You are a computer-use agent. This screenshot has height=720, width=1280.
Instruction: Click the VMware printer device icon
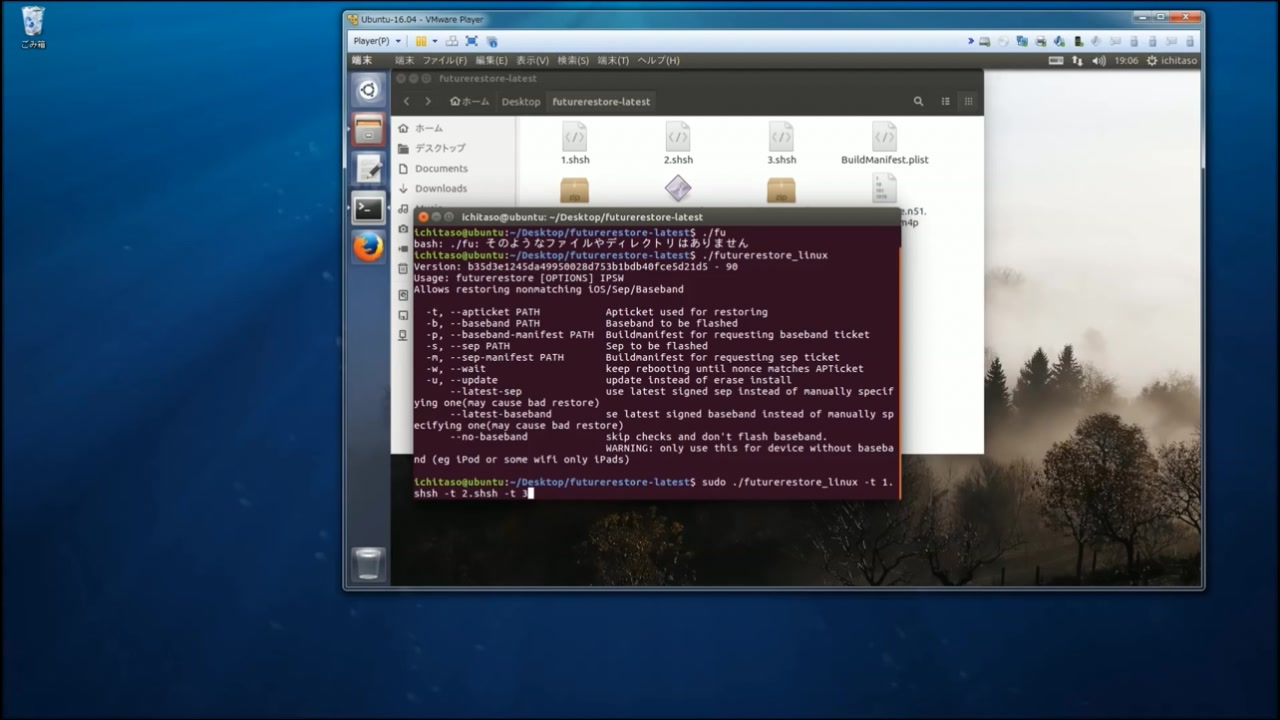pos(1041,41)
